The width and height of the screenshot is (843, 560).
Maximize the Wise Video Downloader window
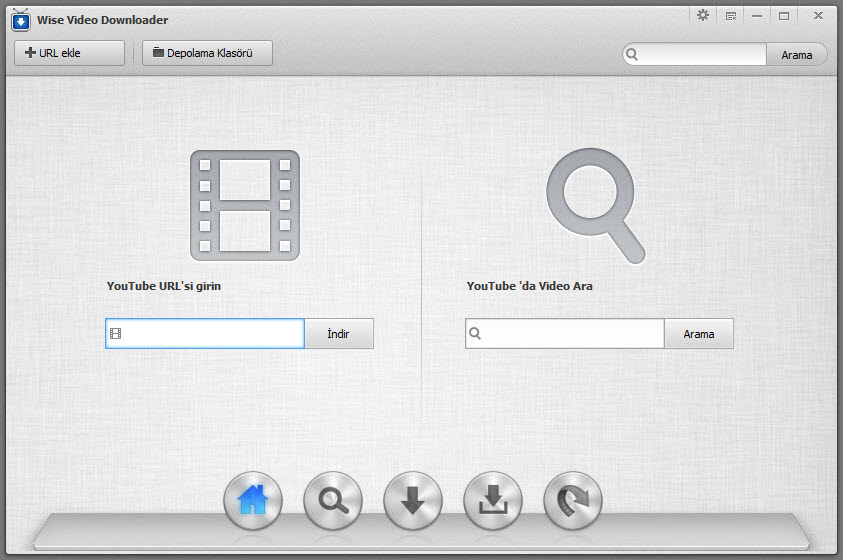point(784,16)
